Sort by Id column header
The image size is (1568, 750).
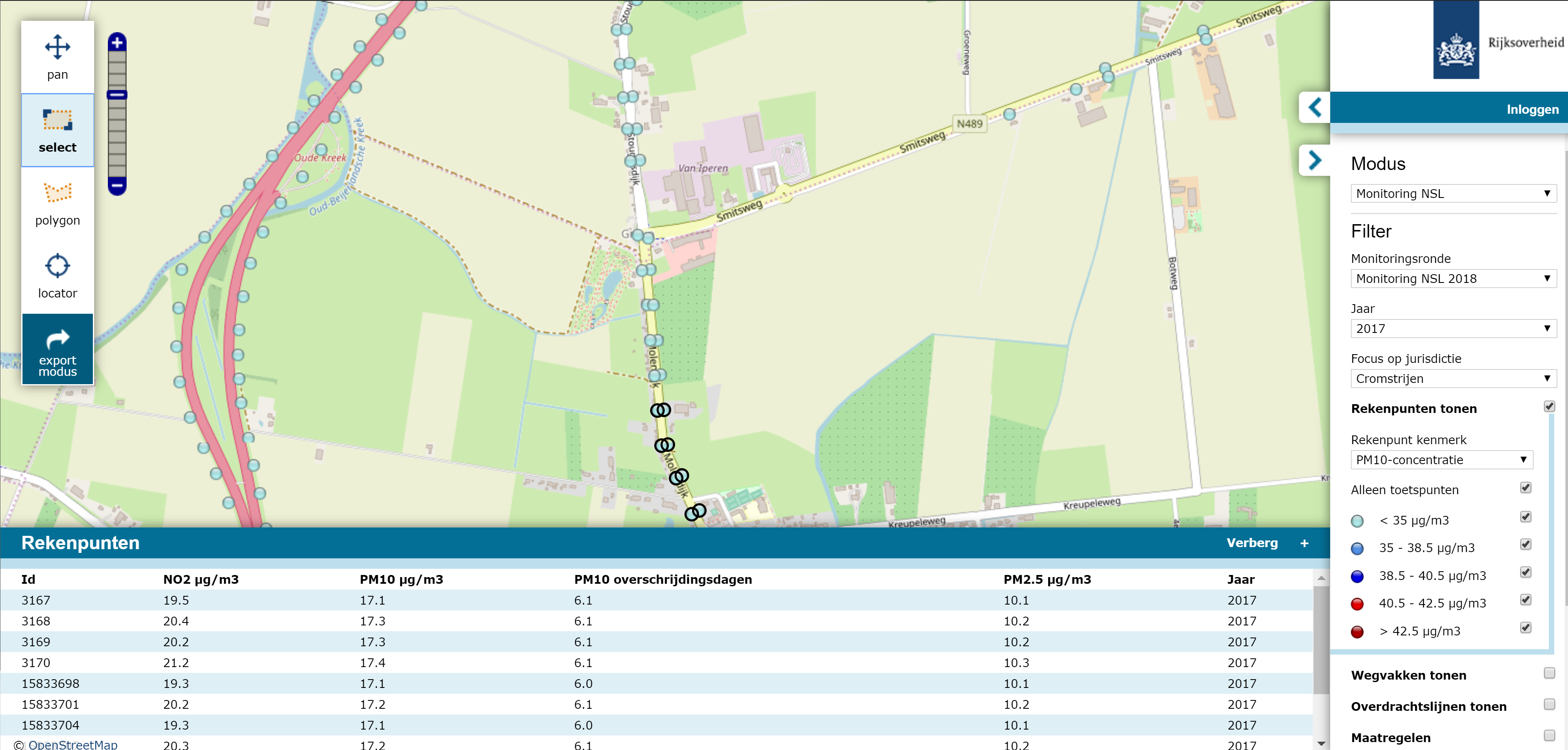click(x=28, y=580)
